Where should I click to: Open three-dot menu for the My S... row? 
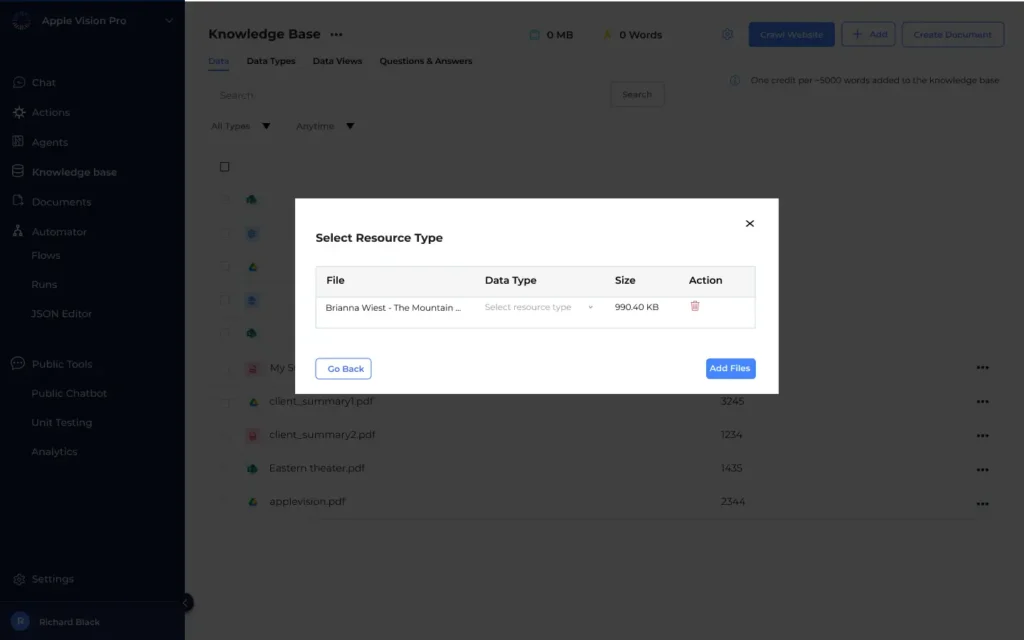[982, 368]
